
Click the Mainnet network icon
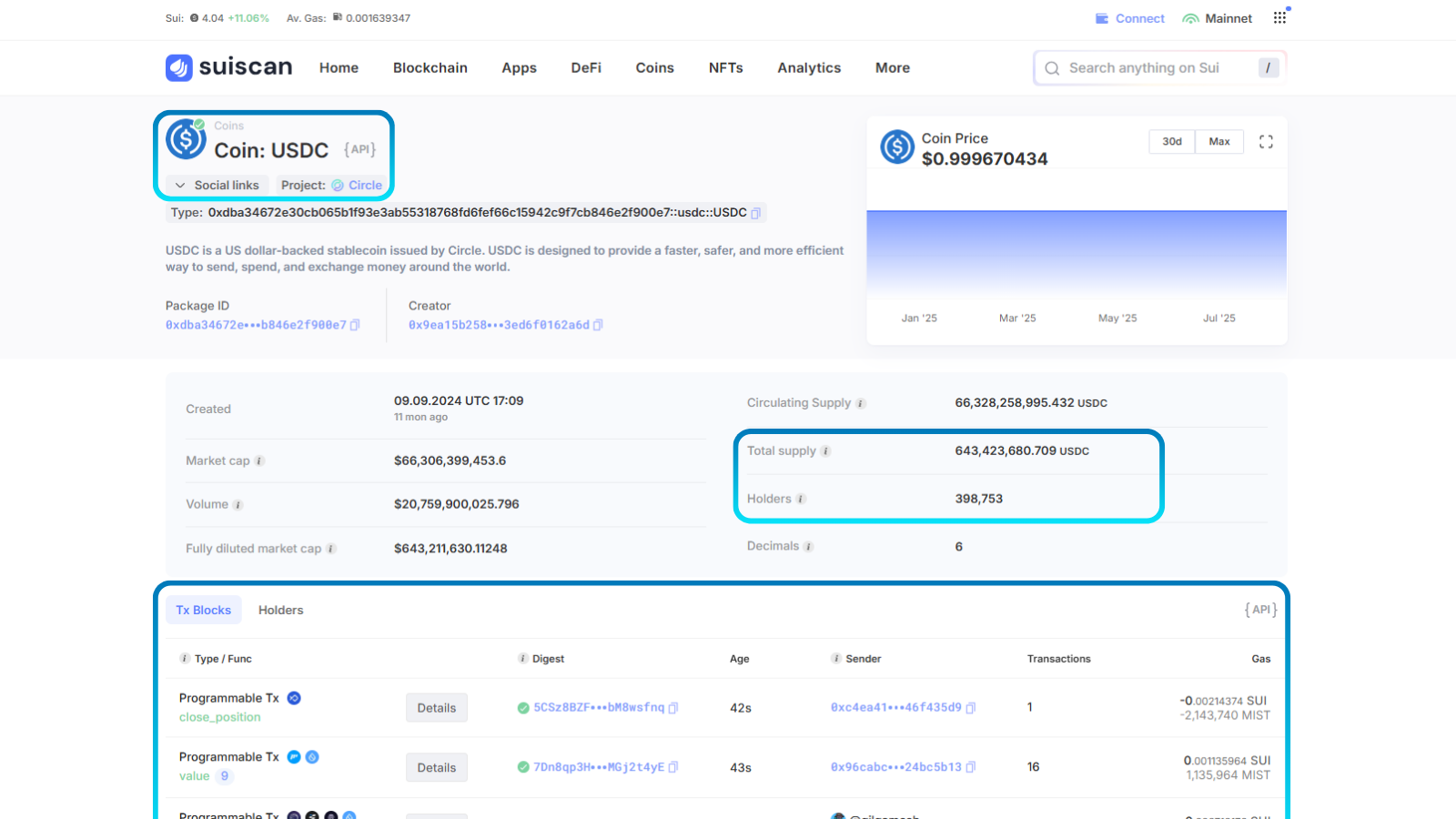pyautogui.click(x=1190, y=18)
